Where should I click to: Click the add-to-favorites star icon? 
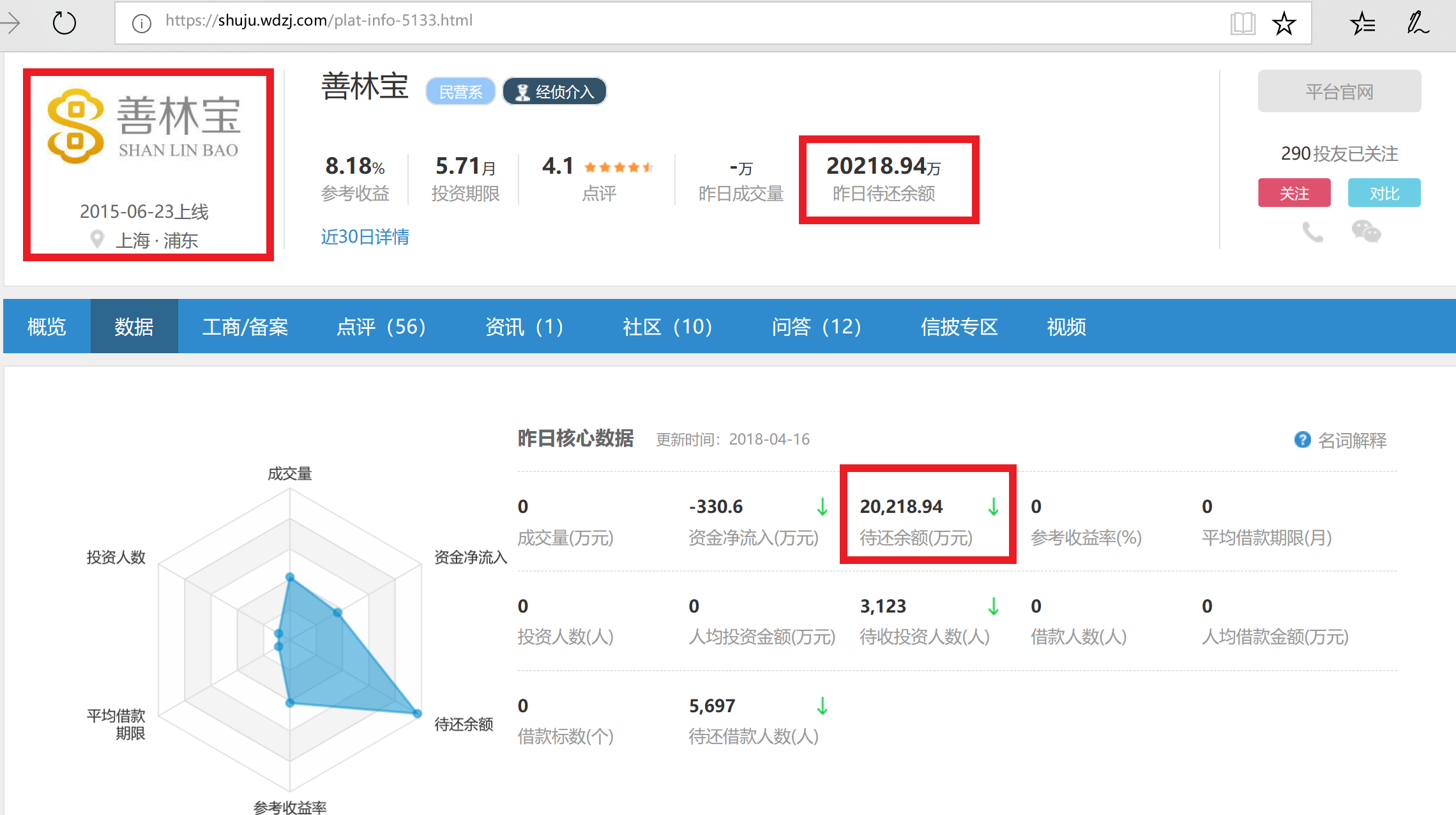point(1284,24)
